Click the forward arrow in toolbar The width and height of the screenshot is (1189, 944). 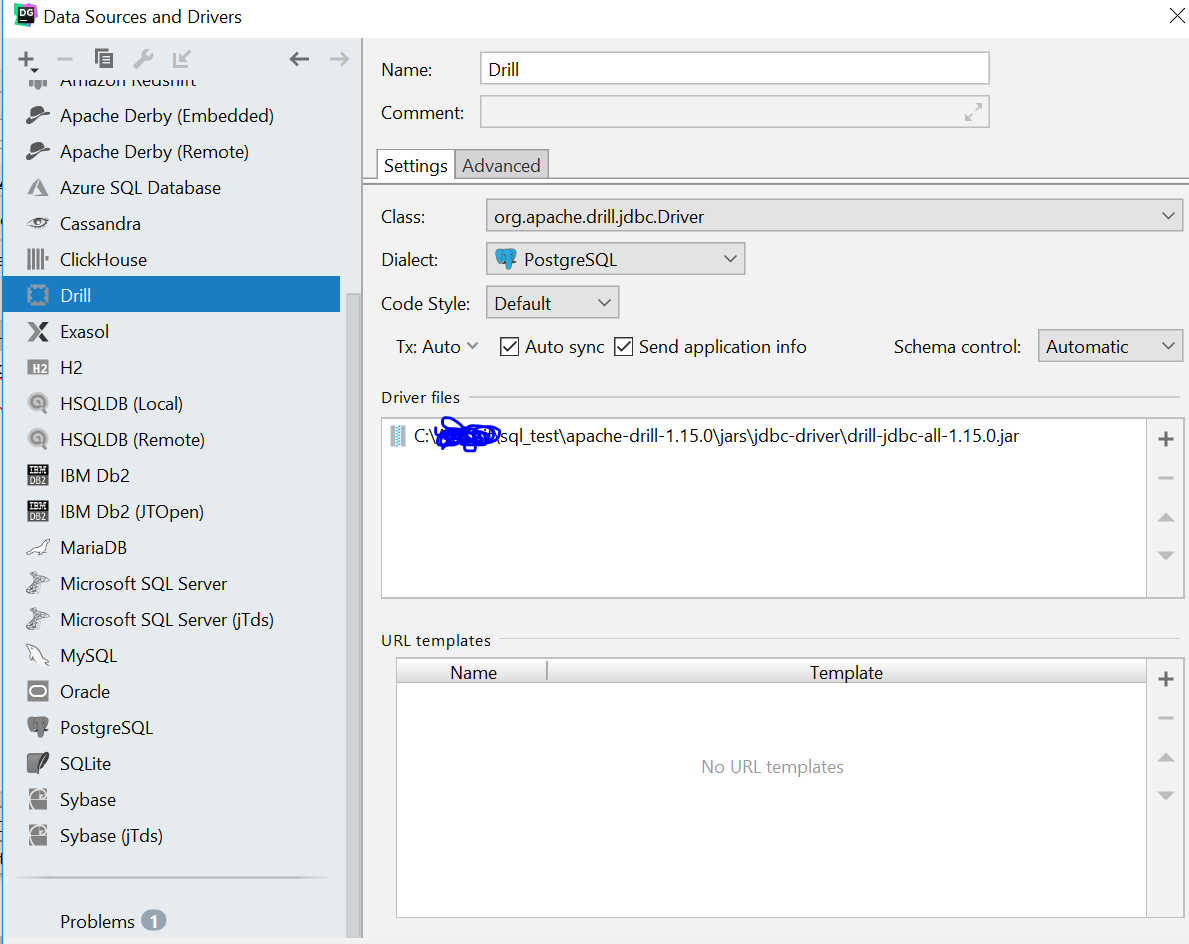339,58
